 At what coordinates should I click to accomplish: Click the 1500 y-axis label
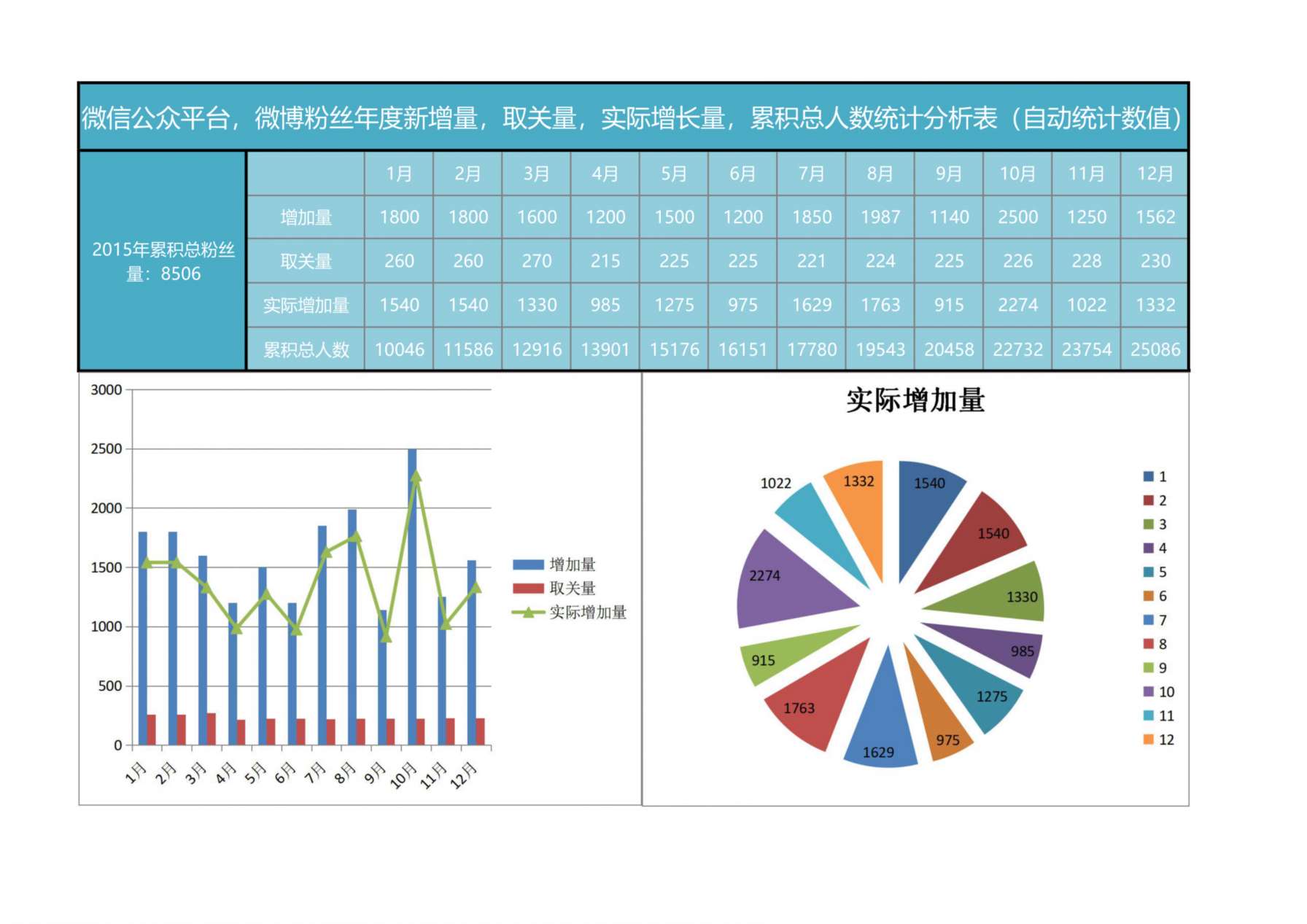pos(106,567)
